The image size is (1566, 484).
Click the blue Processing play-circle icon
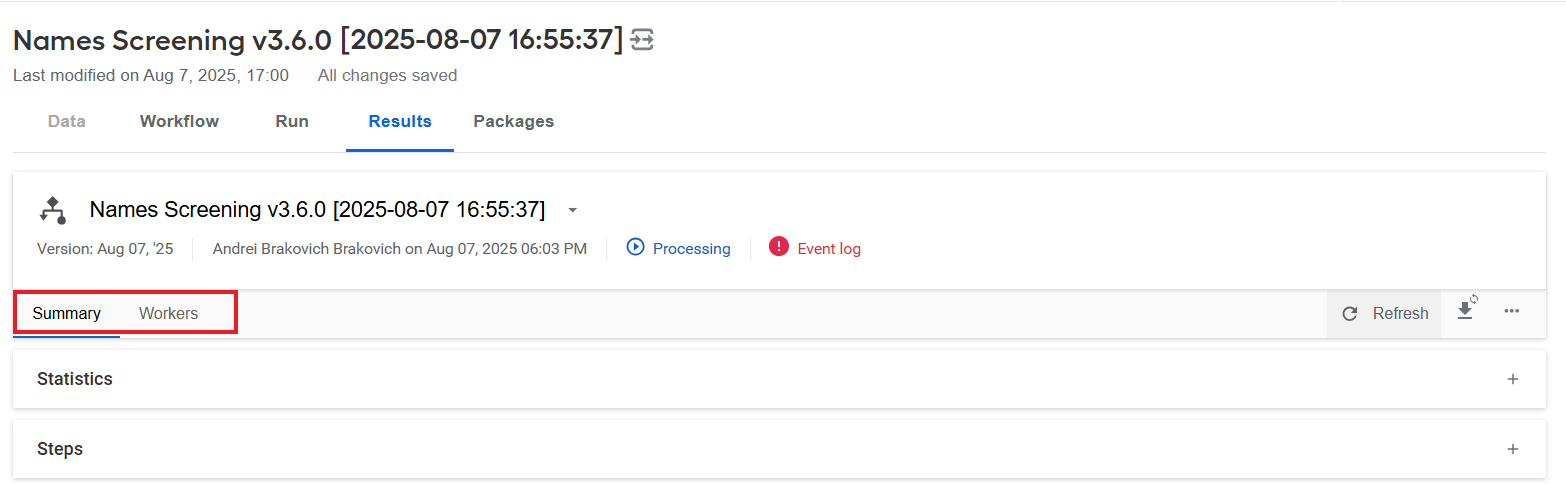tap(635, 247)
